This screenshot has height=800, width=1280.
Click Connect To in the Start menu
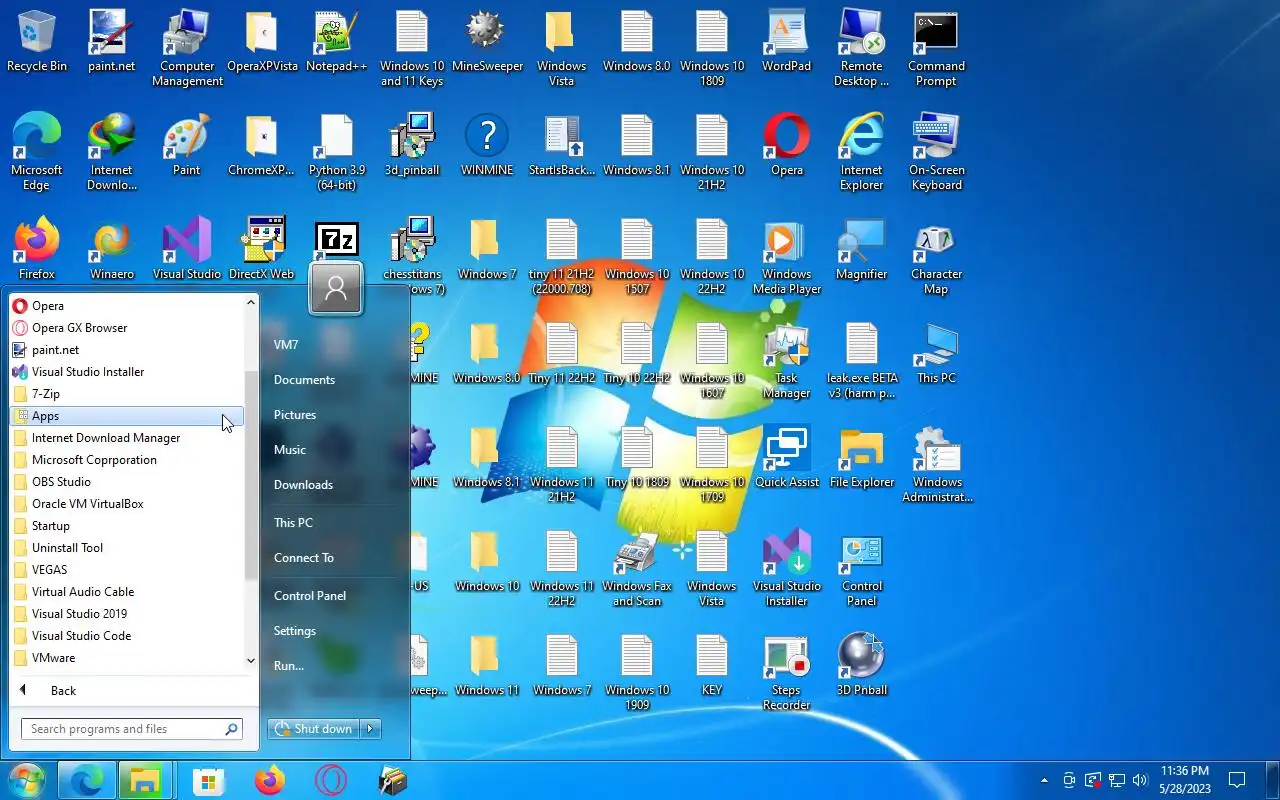(304, 558)
